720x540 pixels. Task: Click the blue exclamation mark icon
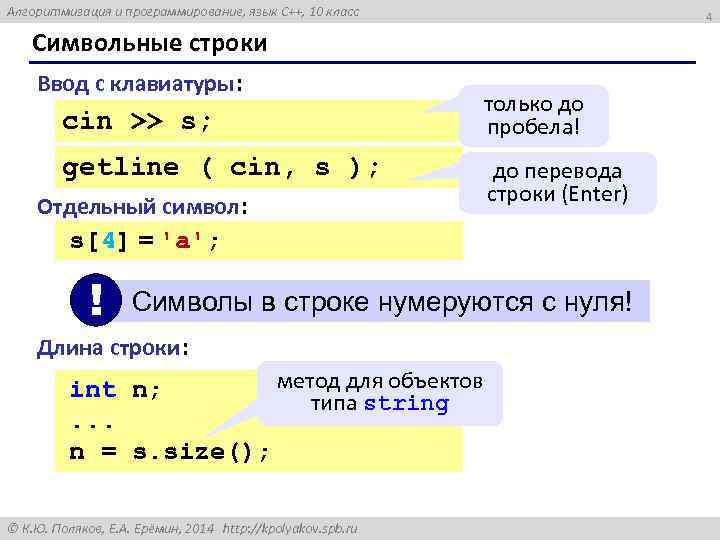(96, 300)
